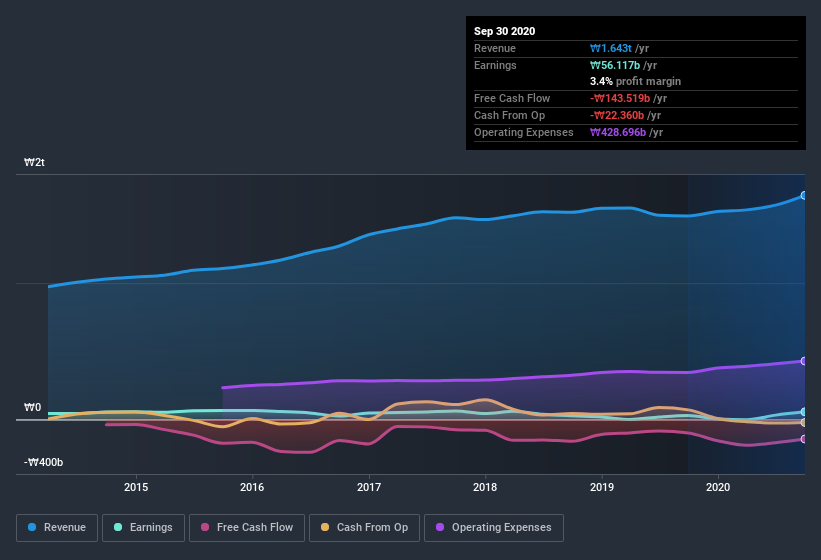Click the Cash From Op endpoint marker
The height and width of the screenshot is (560, 821).
(x=804, y=422)
